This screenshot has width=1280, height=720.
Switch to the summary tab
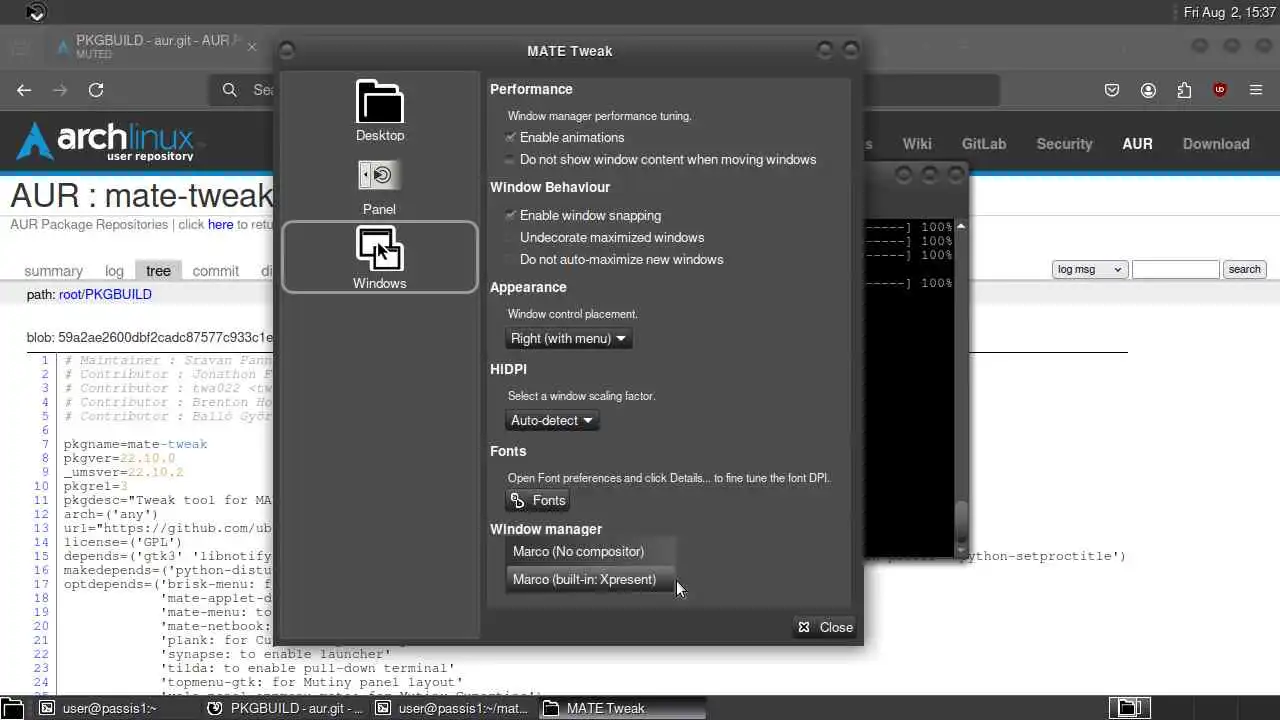pos(53,271)
